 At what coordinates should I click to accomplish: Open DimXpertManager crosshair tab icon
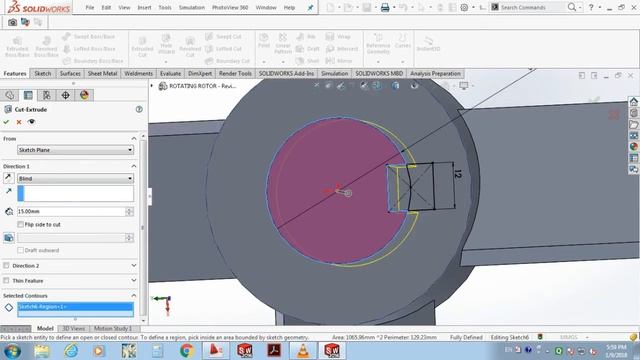tap(65, 95)
